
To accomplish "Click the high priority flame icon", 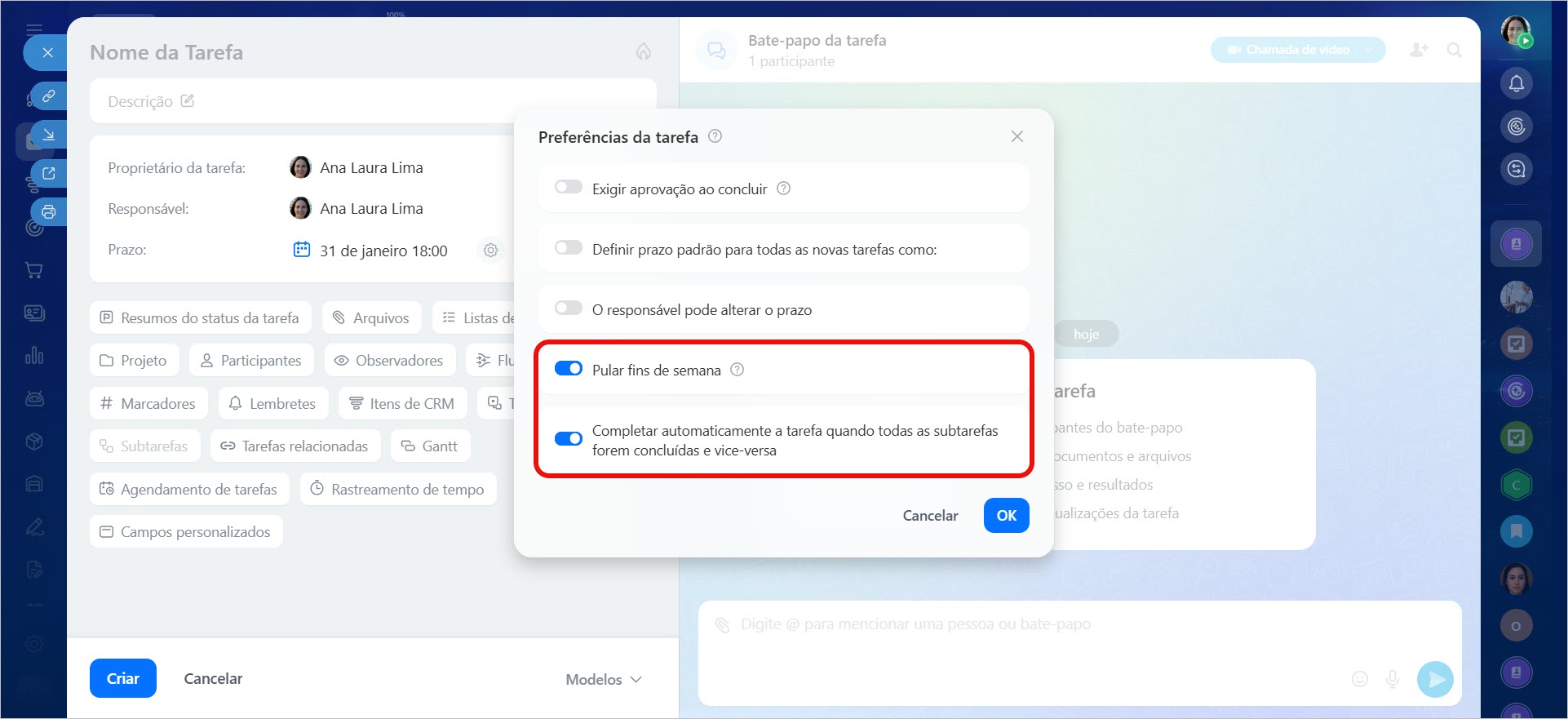I will (x=644, y=52).
